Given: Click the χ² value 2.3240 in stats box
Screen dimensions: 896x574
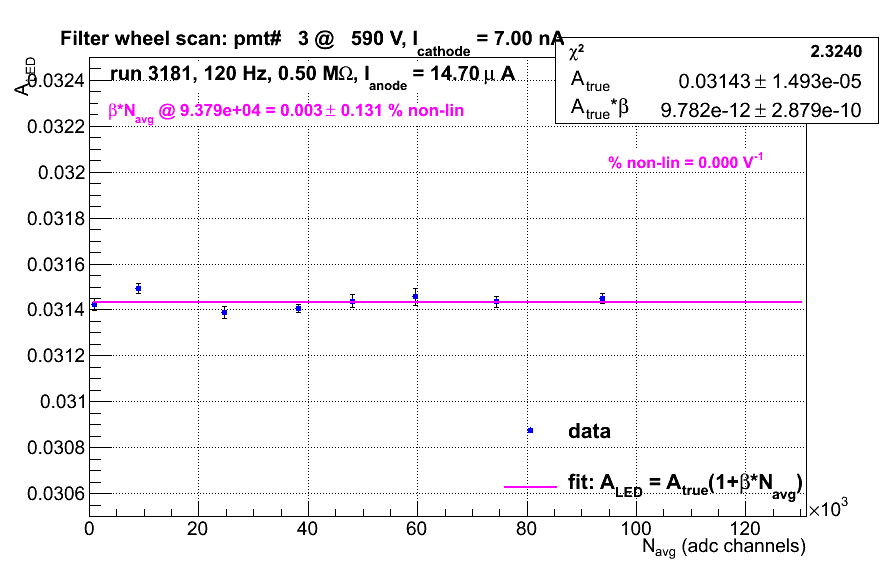Looking at the screenshot, I should pos(835,51).
